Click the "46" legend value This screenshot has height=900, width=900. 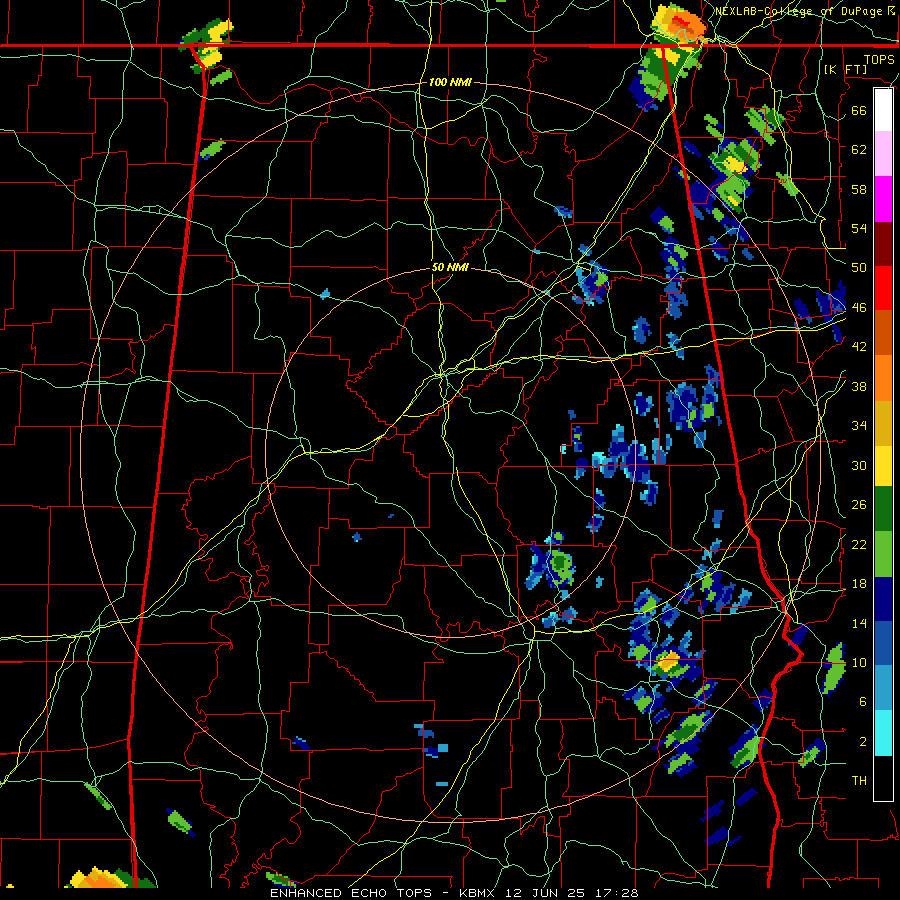click(x=859, y=308)
